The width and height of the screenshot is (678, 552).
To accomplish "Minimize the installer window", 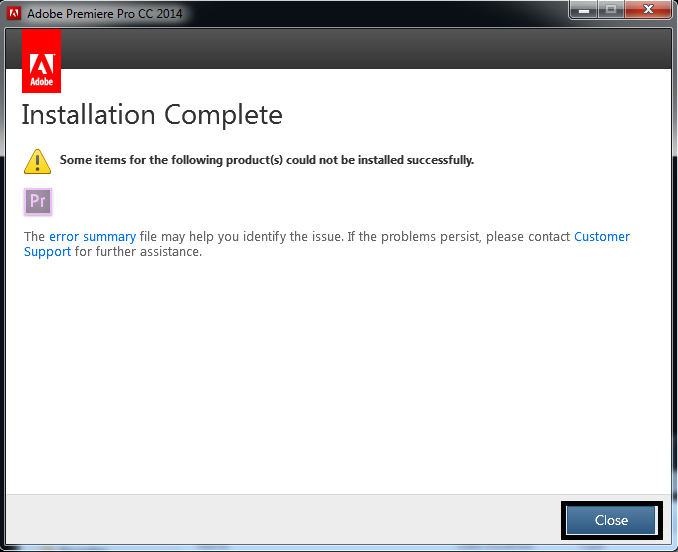I will click(x=584, y=10).
